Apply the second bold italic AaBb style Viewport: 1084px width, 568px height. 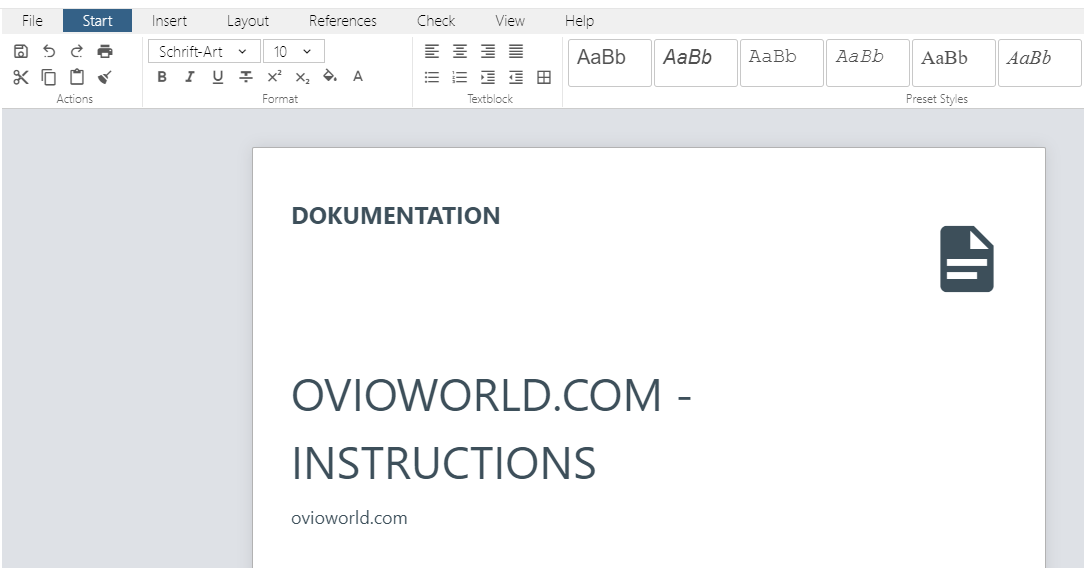(x=695, y=63)
